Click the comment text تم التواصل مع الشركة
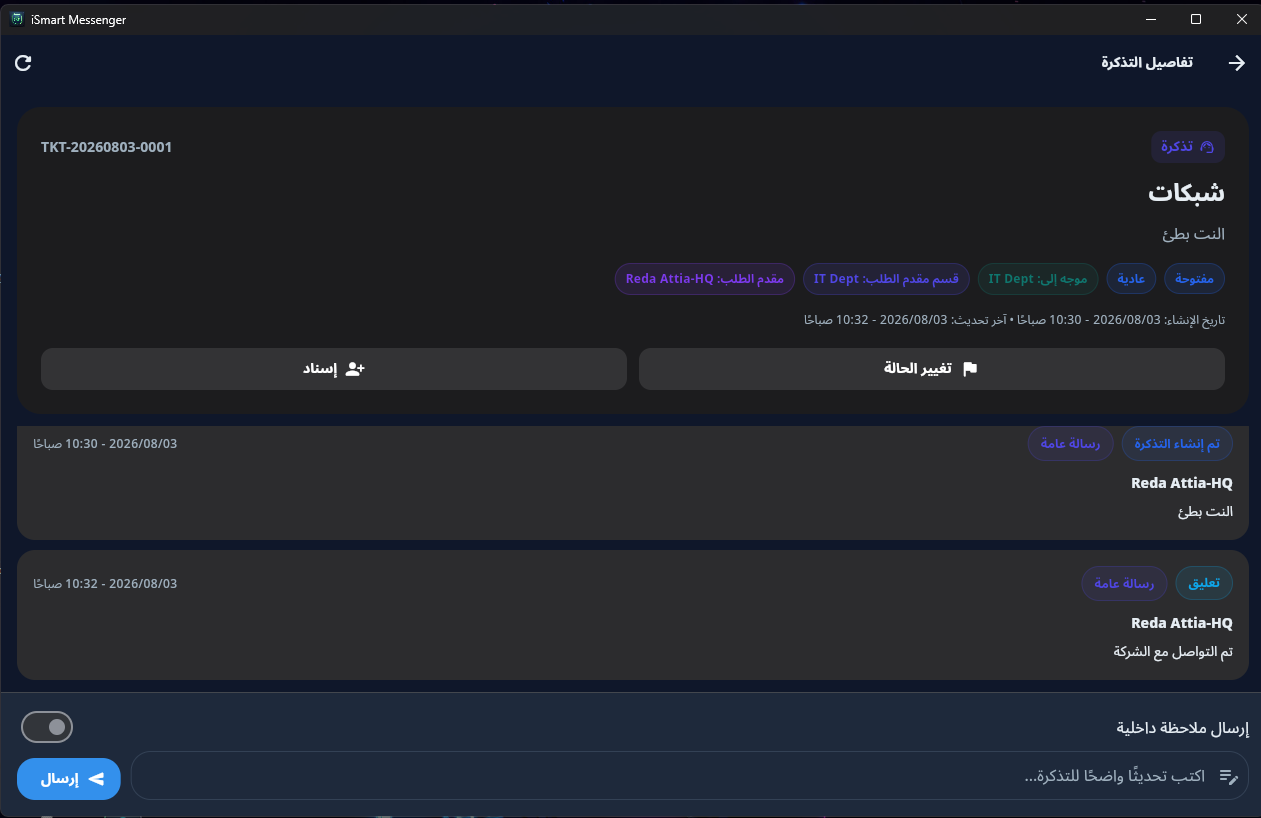 (x=1173, y=651)
